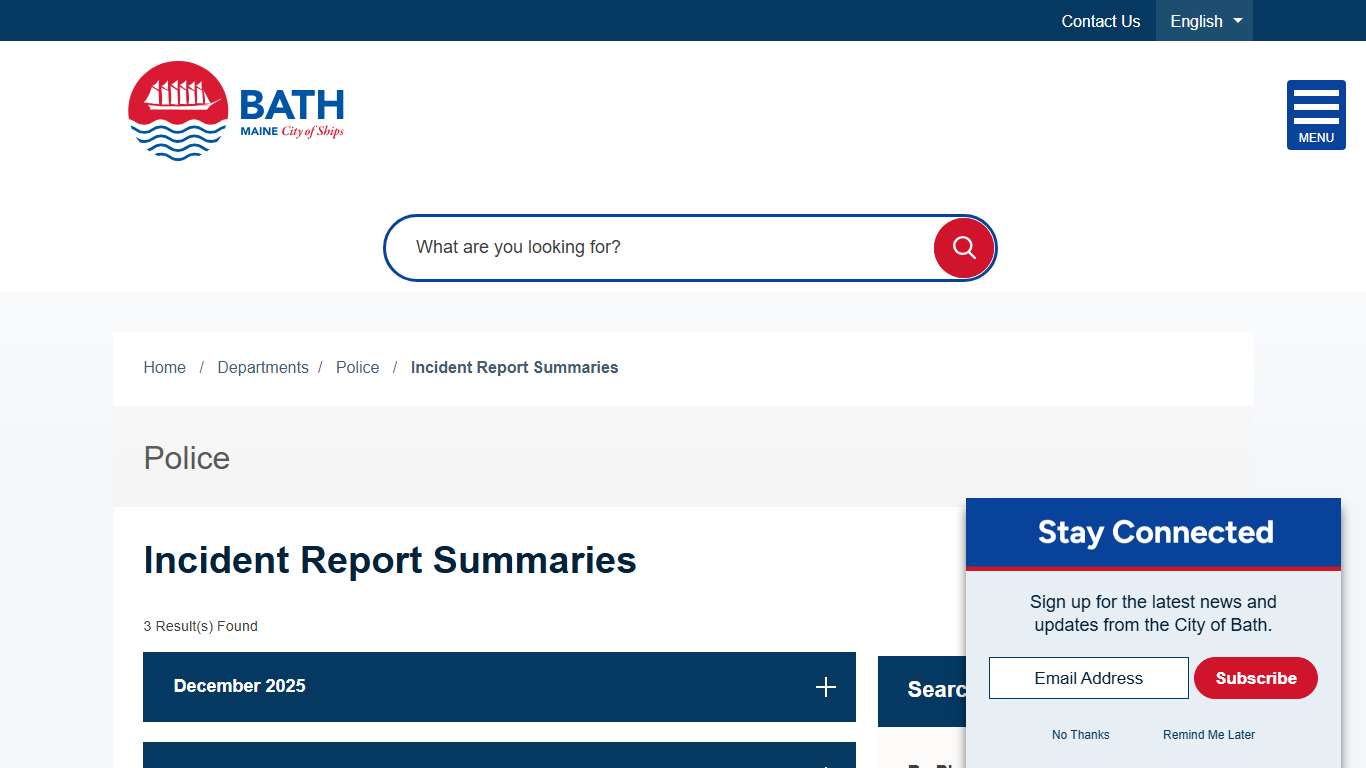Viewport: 1366px width, 768px height.
Task: Expand December 2025 using its plus icon
Action: point(826,687)
